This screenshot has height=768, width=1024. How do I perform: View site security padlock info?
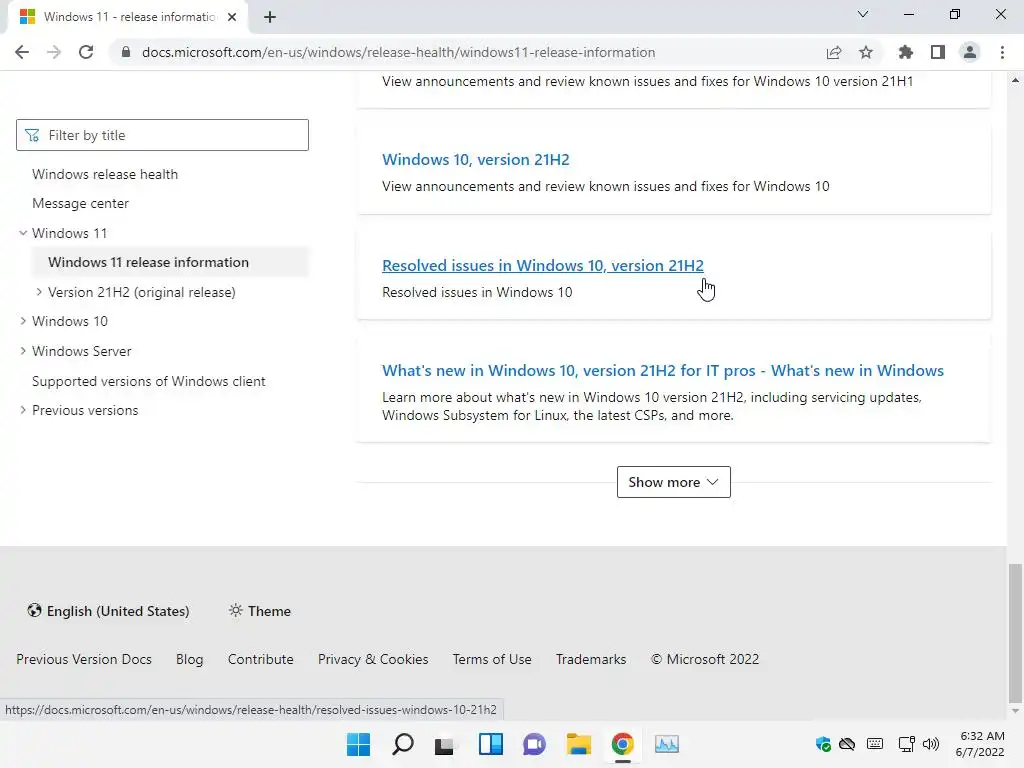[126, 52]
